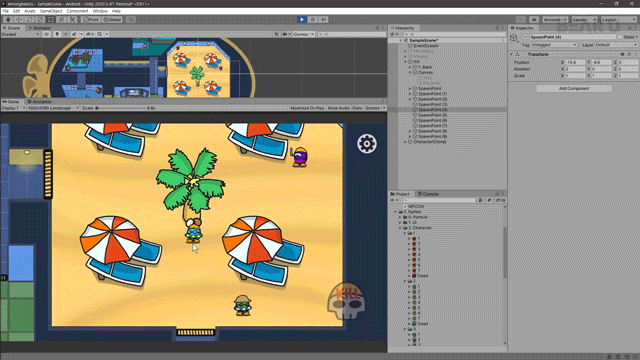The image size is (640, 360).
Task: Click the Step frame button
Action: click(x=323, y=19)
